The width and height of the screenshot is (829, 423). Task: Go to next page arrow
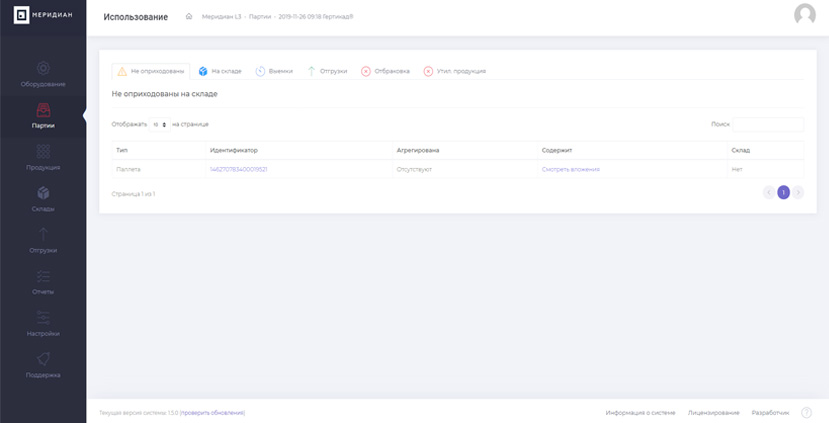click(798, 192)
